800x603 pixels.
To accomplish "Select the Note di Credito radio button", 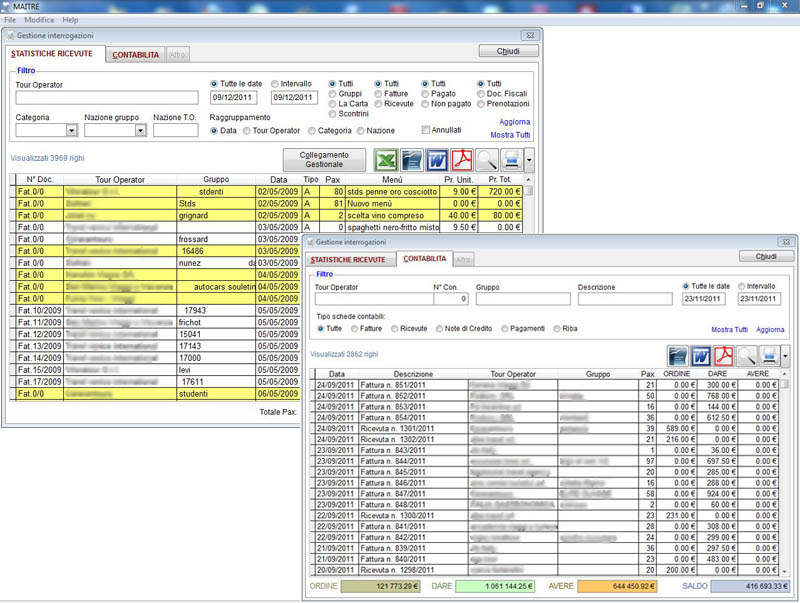I will click(x=441, y=328).
